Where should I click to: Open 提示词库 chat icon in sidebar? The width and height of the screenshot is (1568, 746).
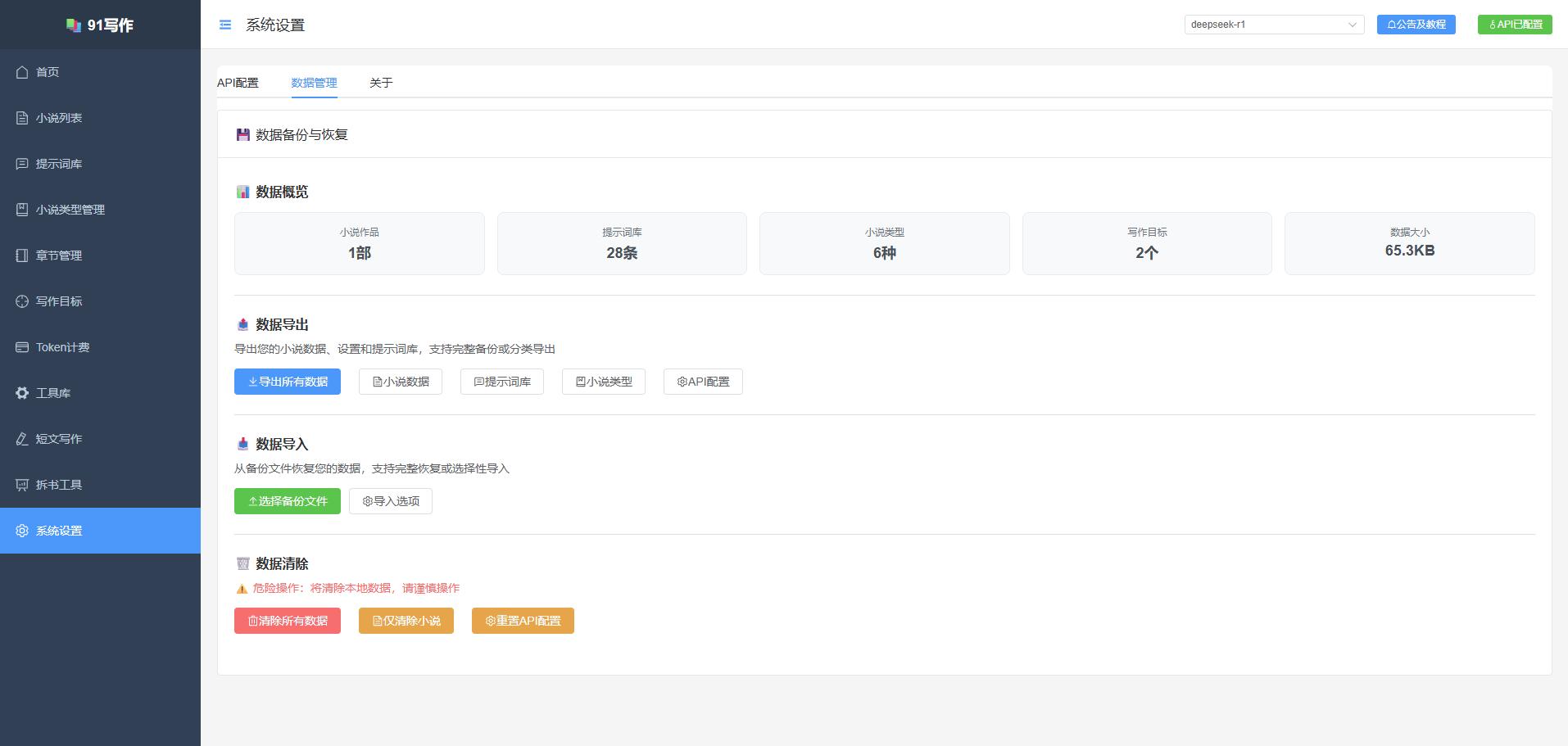pyautogui.click(x=22, y=164)
